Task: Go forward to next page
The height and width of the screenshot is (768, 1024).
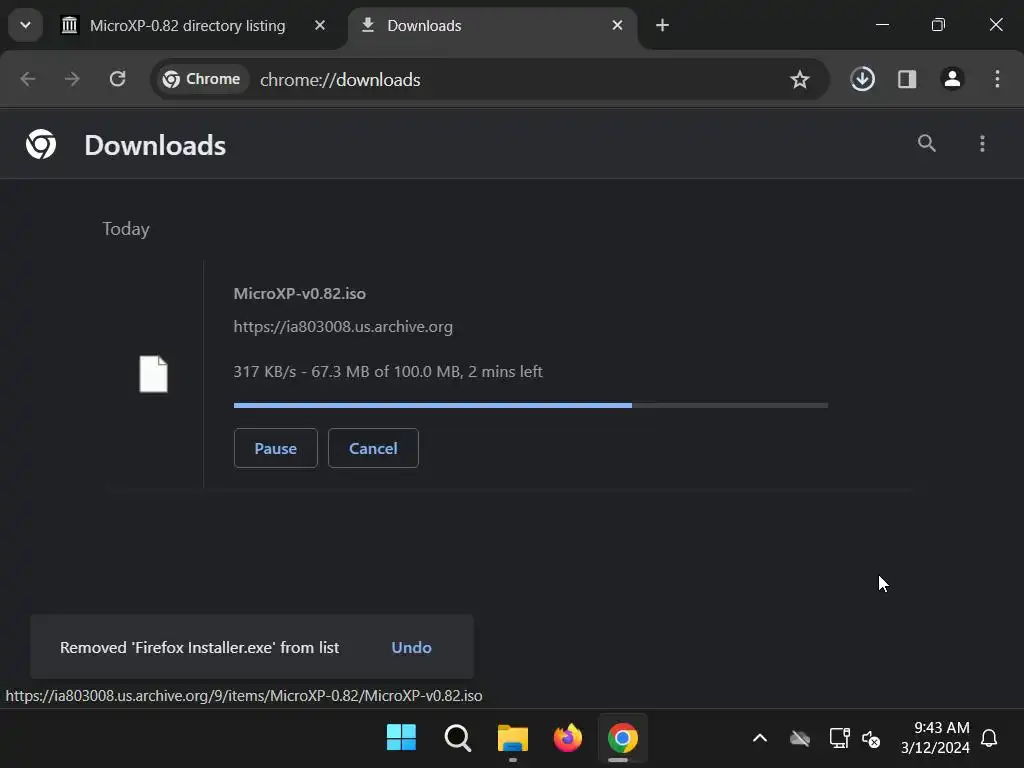Action: coord(72,79)
